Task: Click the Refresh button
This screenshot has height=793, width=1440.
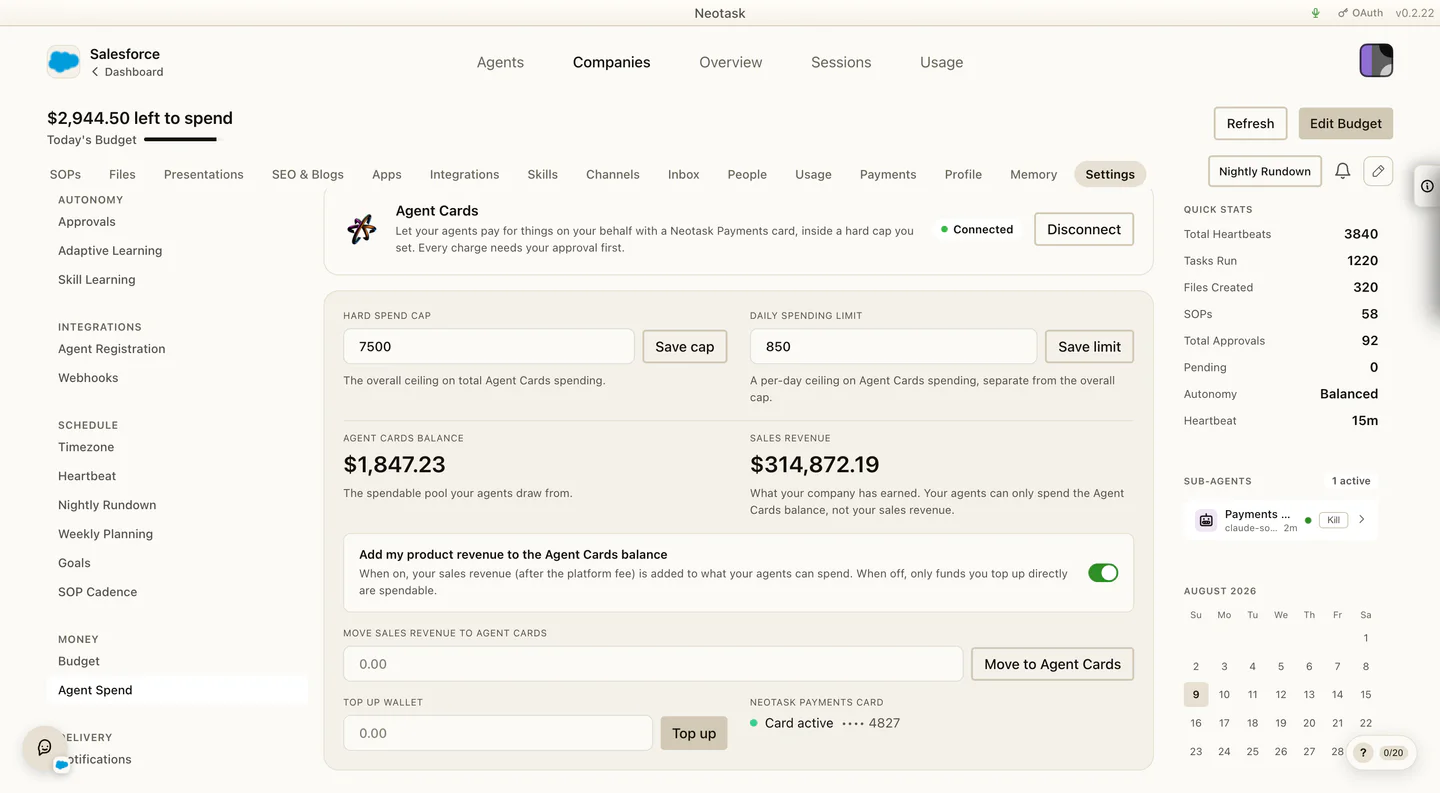Action: (x=1250, y=123)
